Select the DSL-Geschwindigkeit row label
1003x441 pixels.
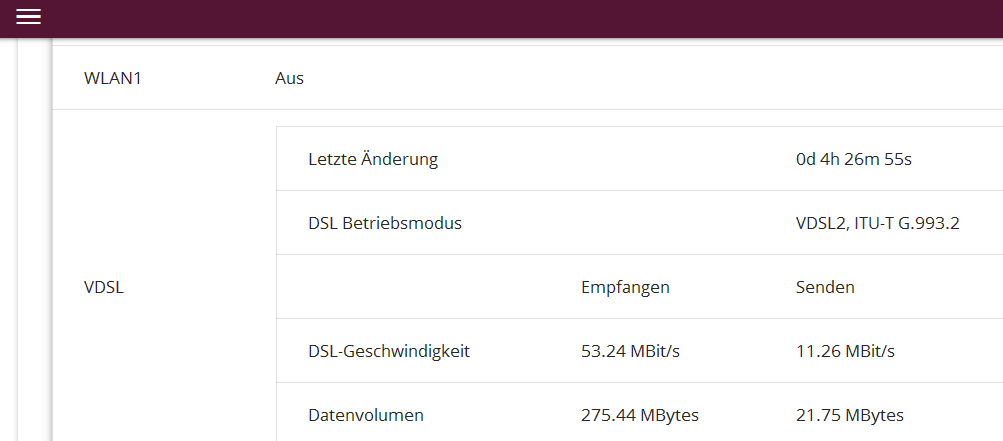coord(389,351)
